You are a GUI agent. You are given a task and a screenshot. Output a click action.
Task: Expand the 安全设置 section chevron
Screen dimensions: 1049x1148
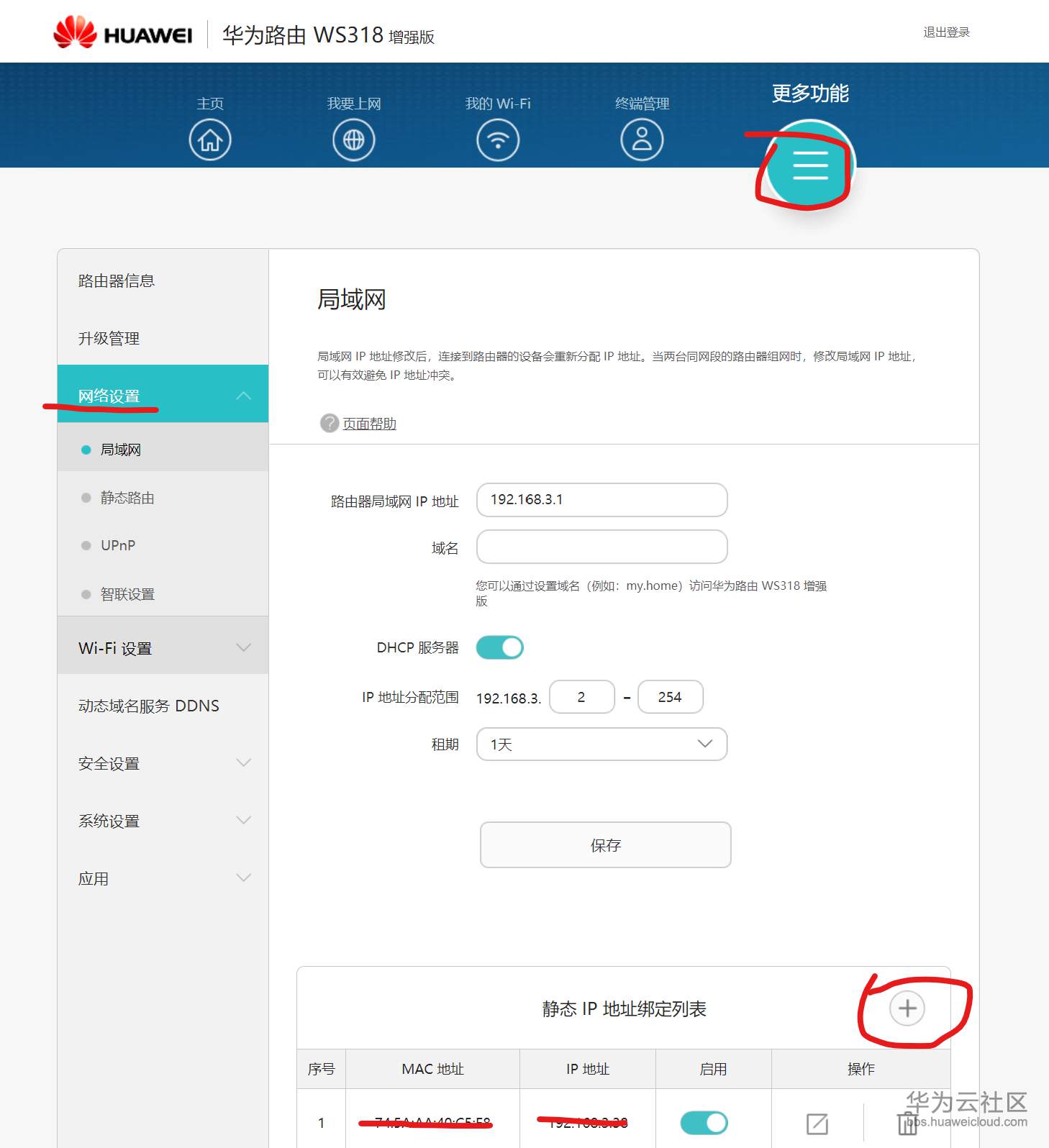244,762
